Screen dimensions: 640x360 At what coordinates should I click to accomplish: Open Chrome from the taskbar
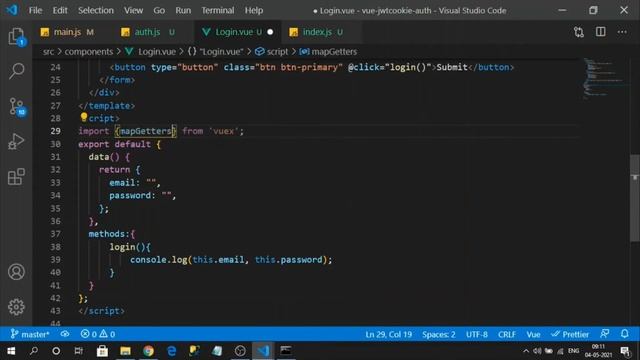[x=148, y=351]
